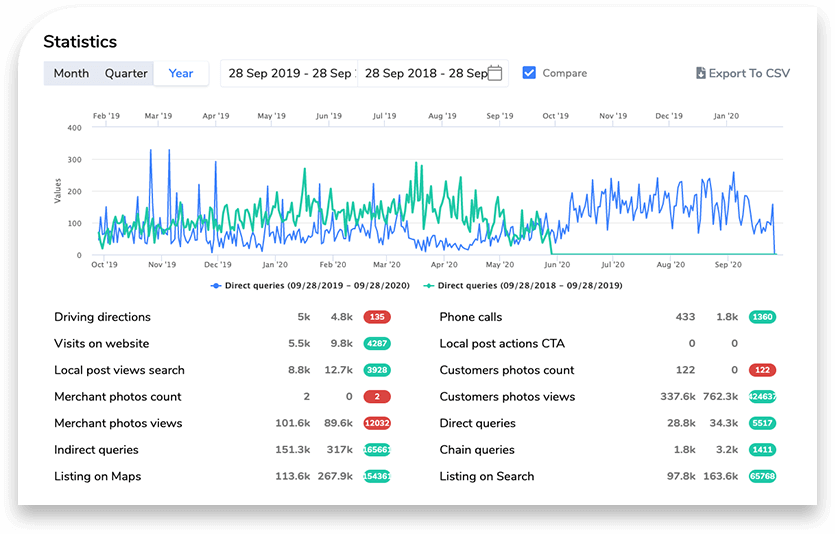Screen dimensions: 835x534
Task: Select the Direct queries metric row
Action: pyautogui.click(x=478, y=423)
